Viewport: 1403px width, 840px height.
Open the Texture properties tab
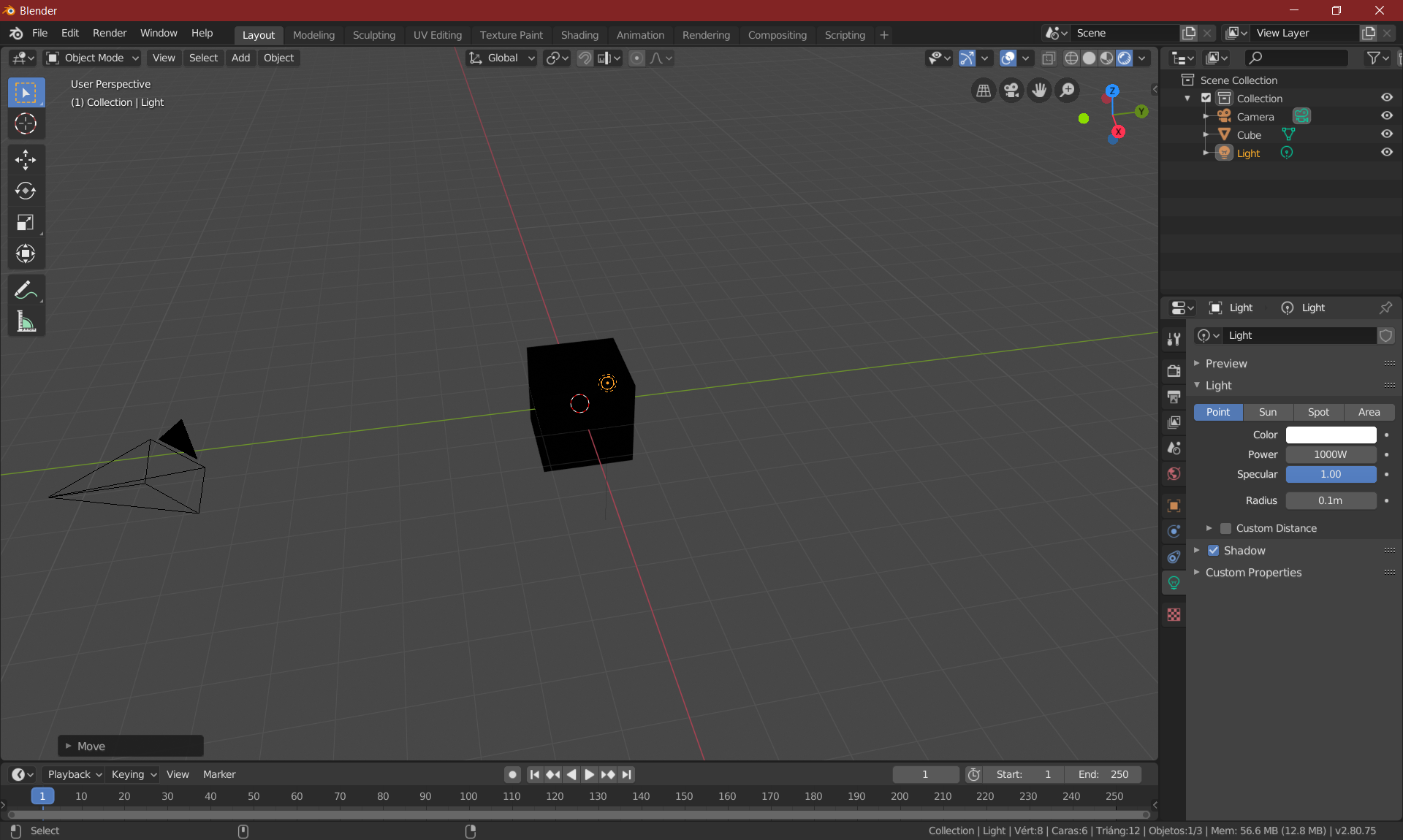[x=1174, y=614]
